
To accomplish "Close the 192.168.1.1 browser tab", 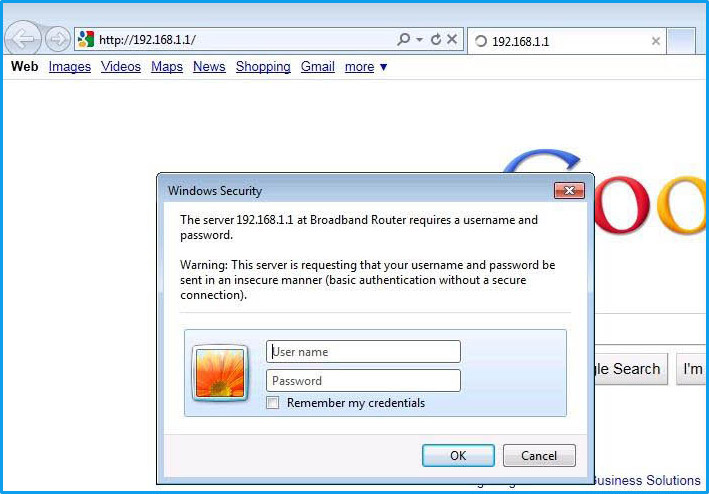I will point(656,41).
